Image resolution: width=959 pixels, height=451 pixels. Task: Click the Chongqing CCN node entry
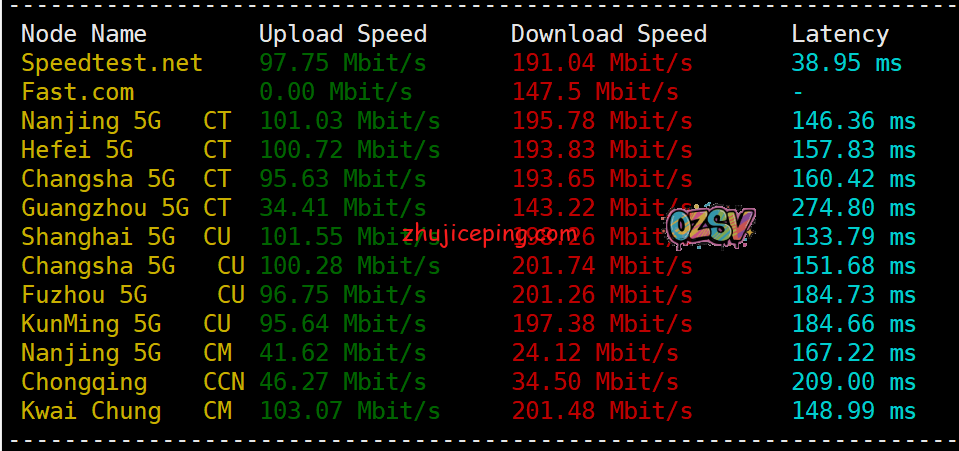point(133,382)
